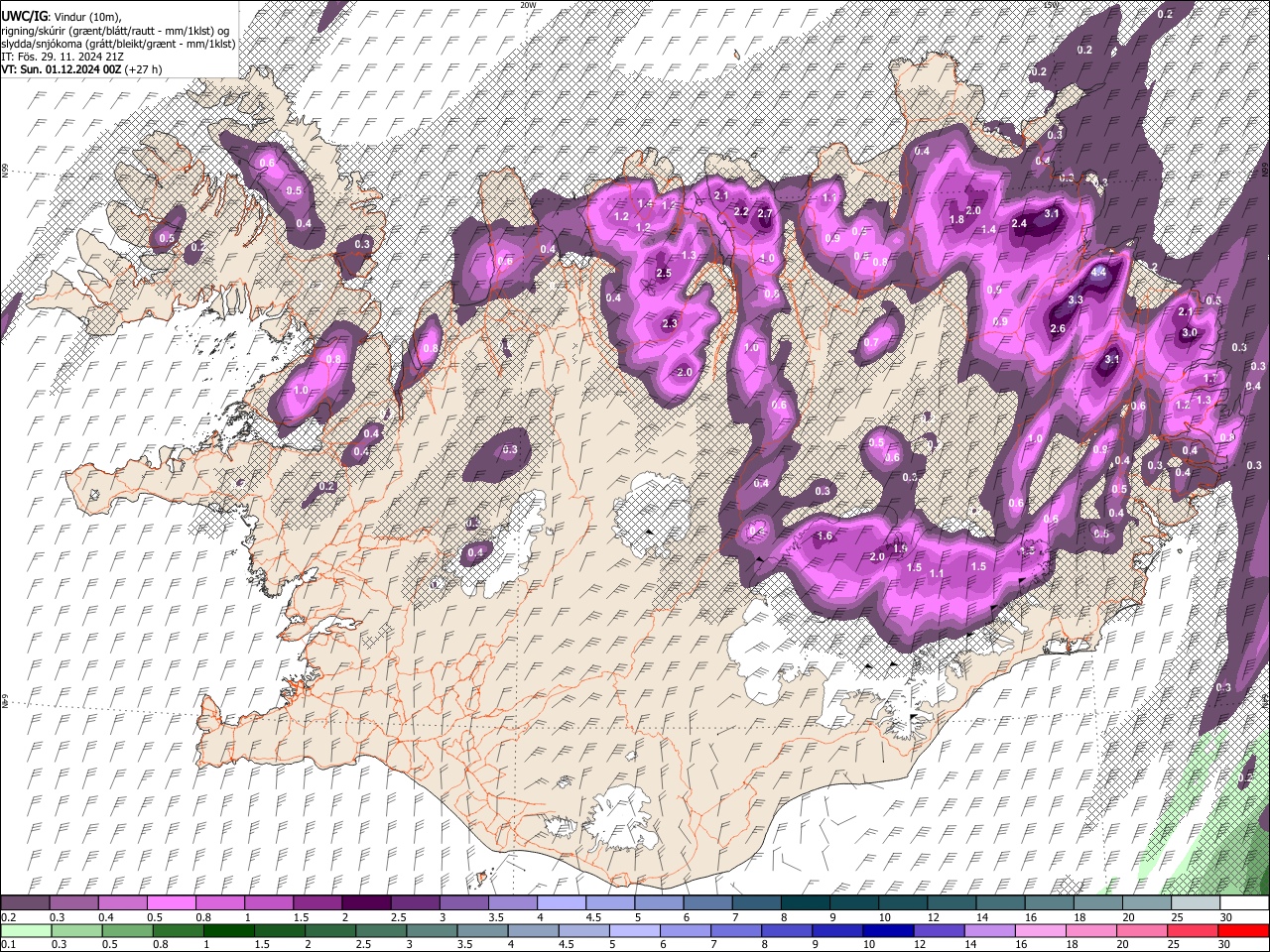
Task: Click the 'VT: Sun. 01.12.2024 00Z (+27 h)' line
Action: [81, 69]
